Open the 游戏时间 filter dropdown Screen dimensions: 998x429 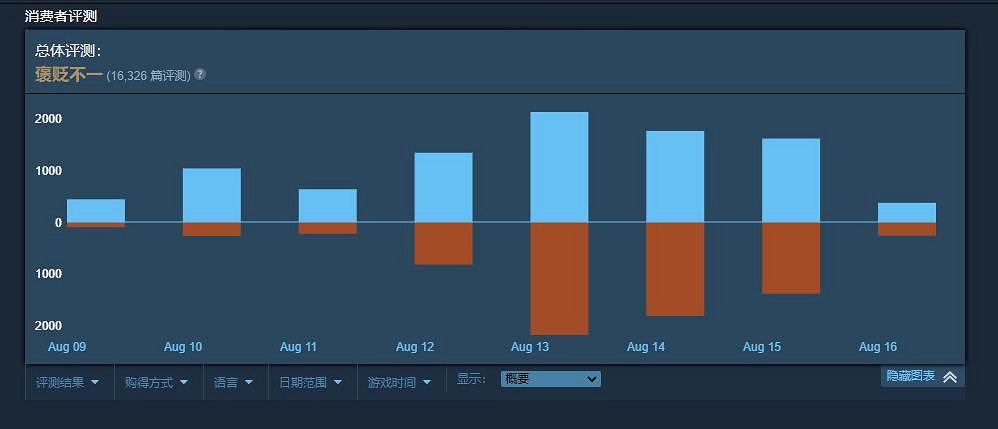[399, 382]
